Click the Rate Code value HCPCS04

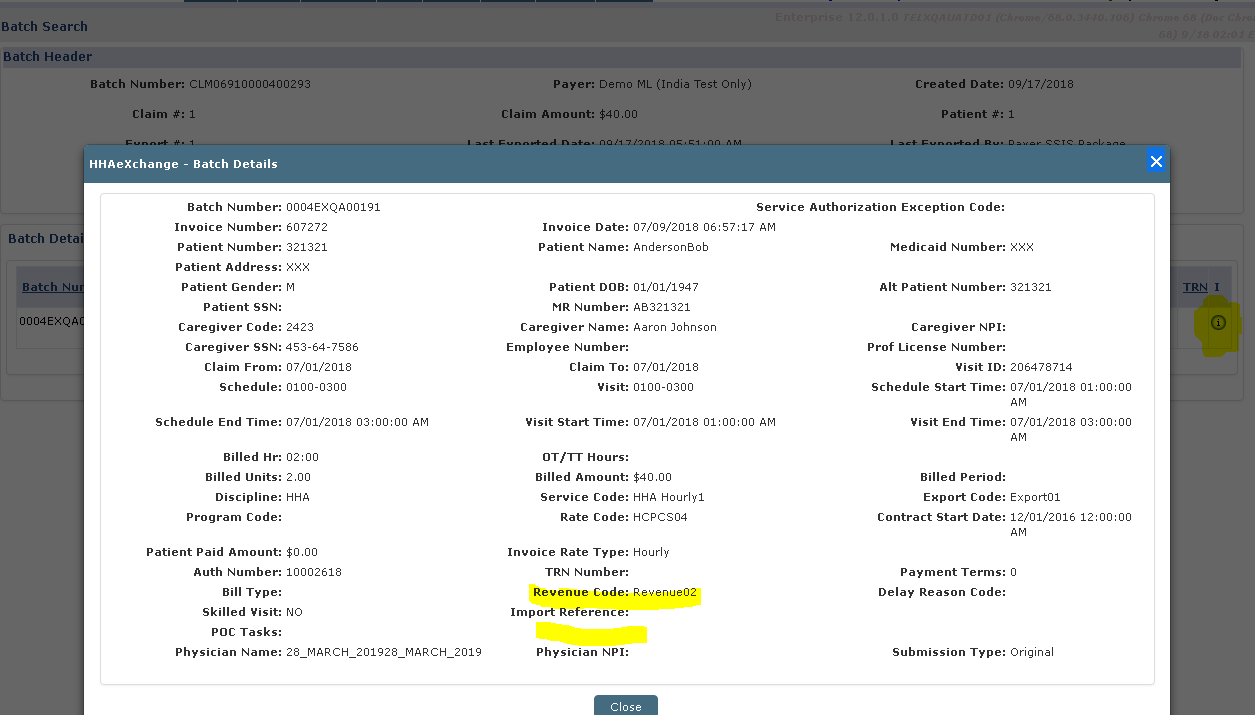click(660, 517)
